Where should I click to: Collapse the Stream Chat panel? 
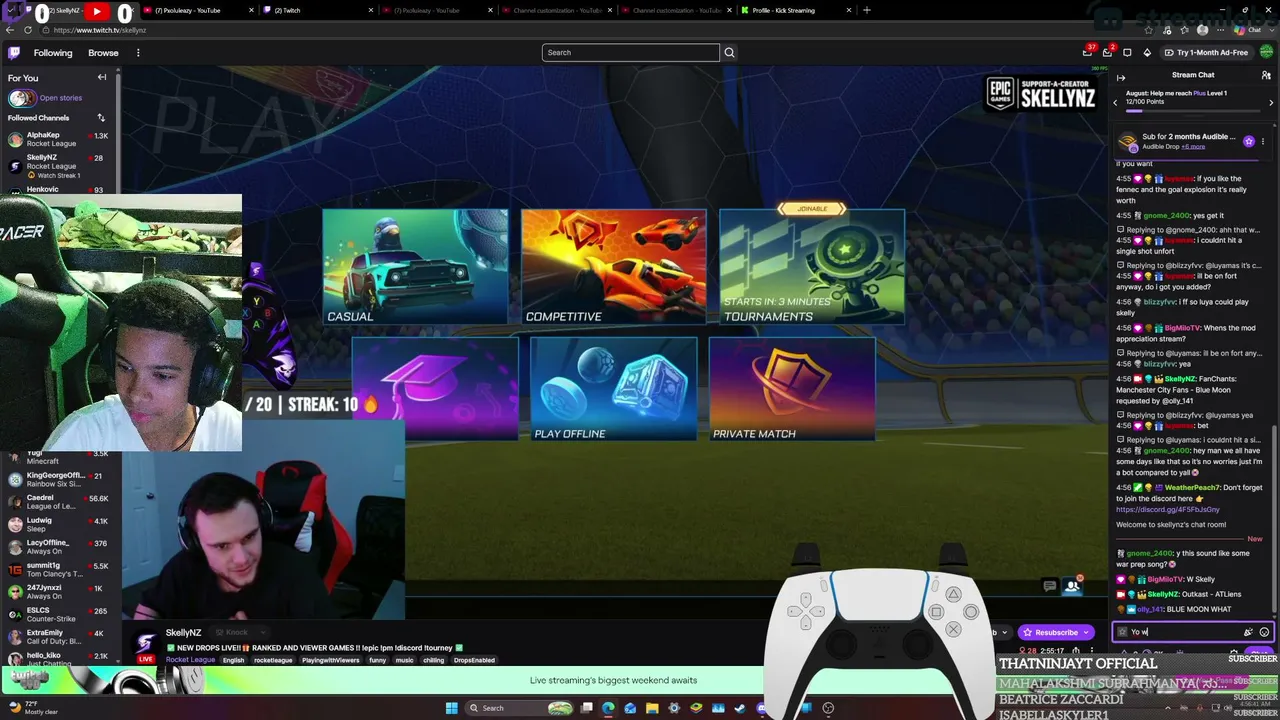(1121, 77)
